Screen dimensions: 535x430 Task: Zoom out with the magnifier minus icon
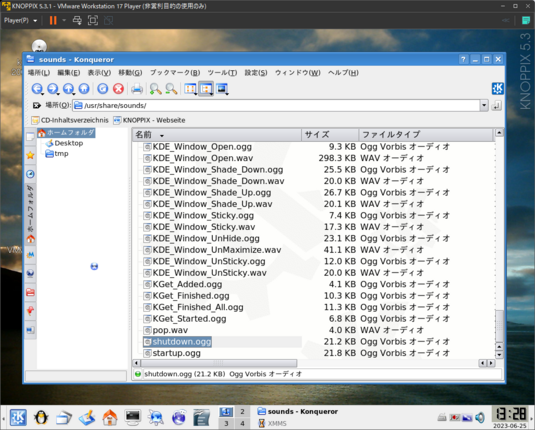[x=171, y=89]
